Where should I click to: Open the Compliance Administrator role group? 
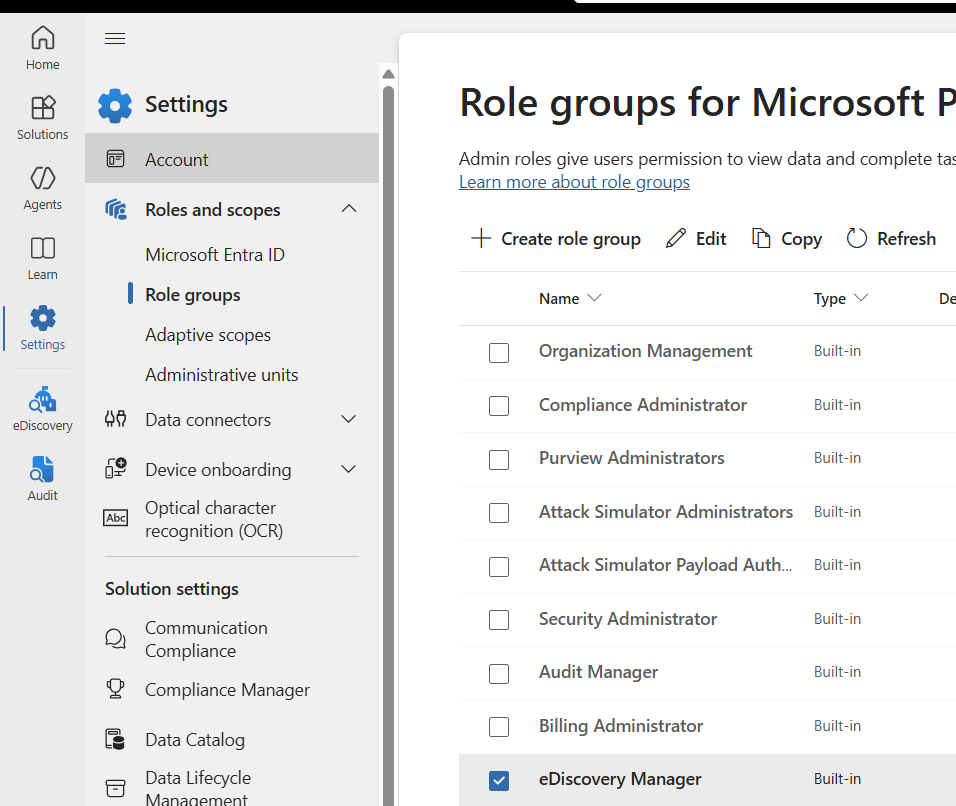[x=643, y=405]
